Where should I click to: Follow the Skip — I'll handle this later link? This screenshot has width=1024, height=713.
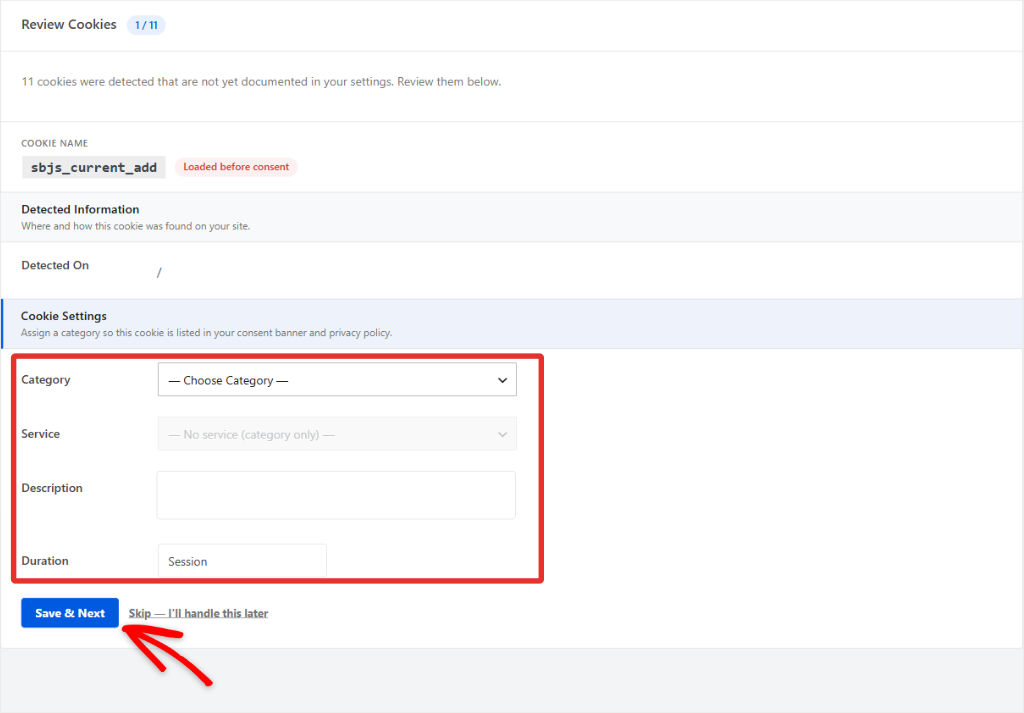coord(199,613)
